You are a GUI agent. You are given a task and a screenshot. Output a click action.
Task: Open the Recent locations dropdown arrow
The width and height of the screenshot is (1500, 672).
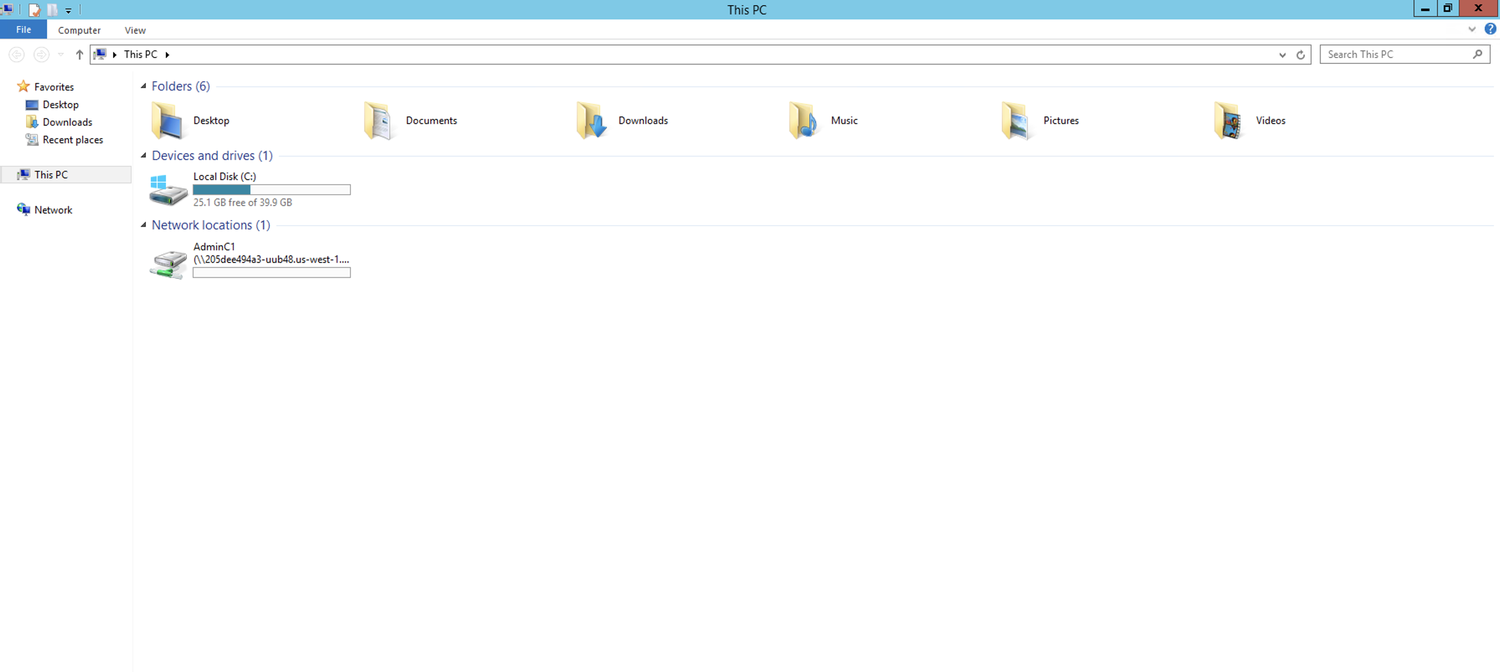pos(61,55)
